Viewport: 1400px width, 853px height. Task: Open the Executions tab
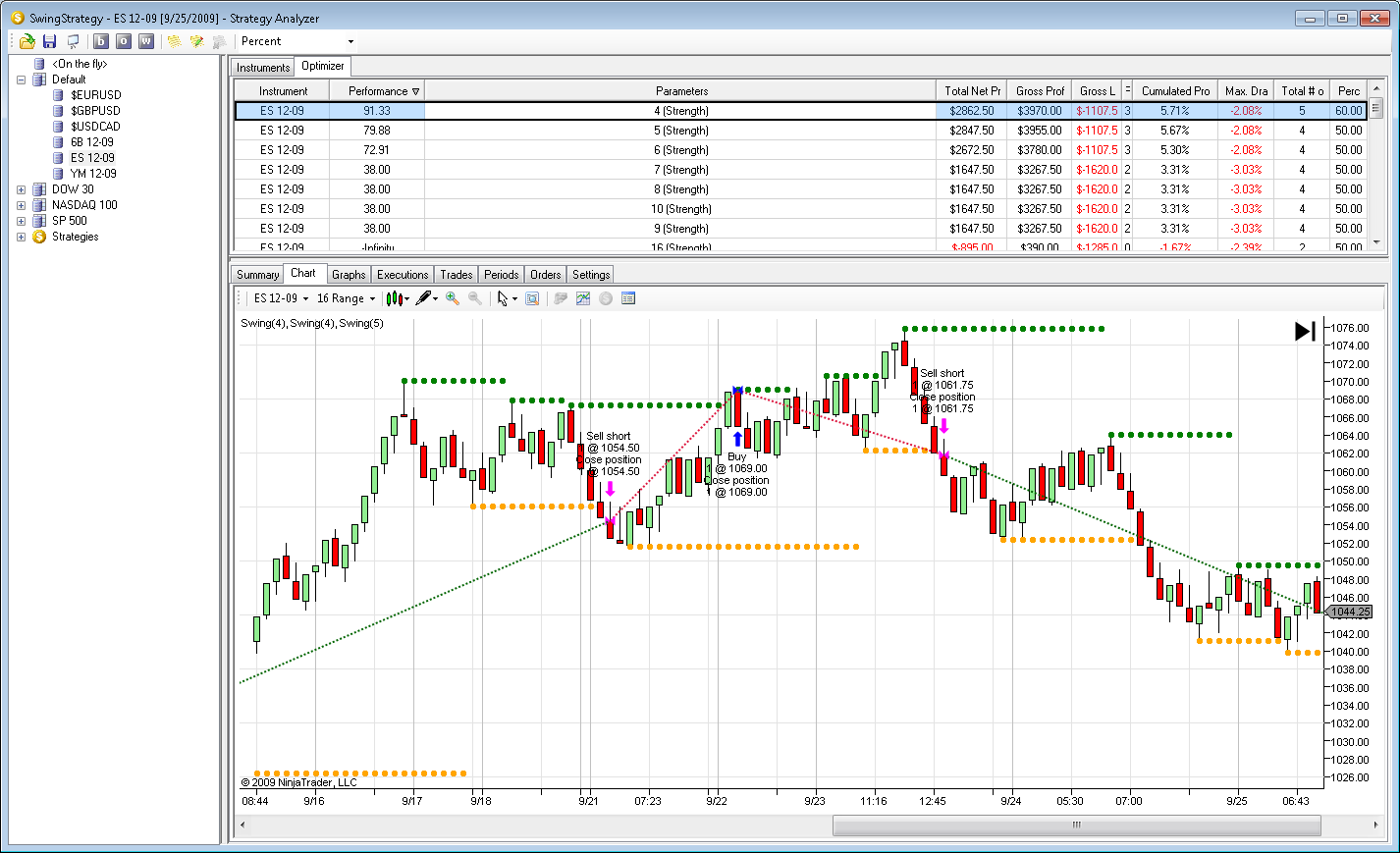click(403, 275)
